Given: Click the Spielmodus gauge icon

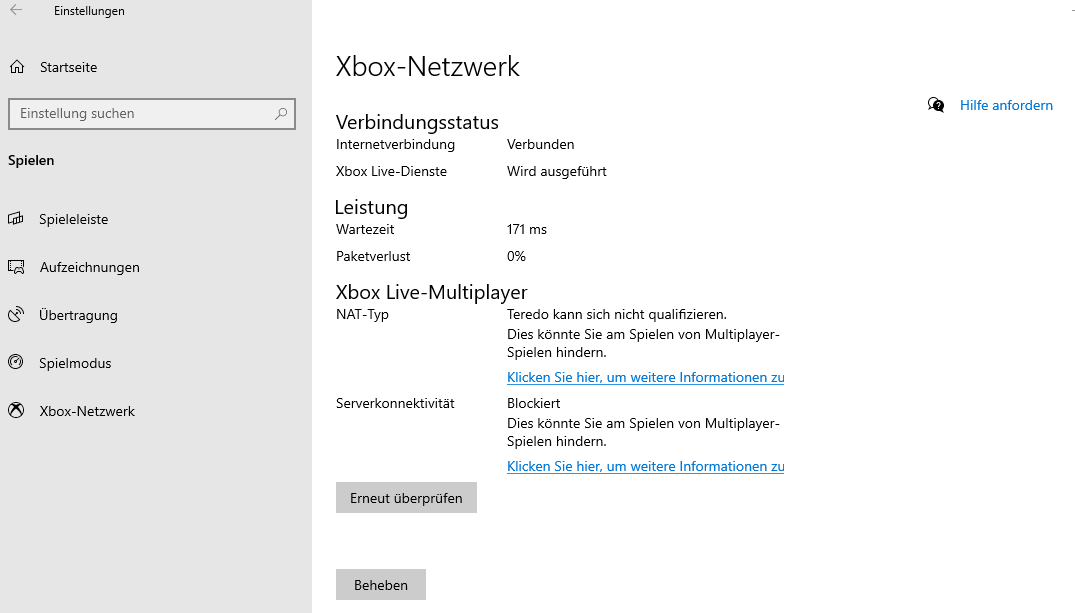Looking at the screenshot, I should coord(16,362).
